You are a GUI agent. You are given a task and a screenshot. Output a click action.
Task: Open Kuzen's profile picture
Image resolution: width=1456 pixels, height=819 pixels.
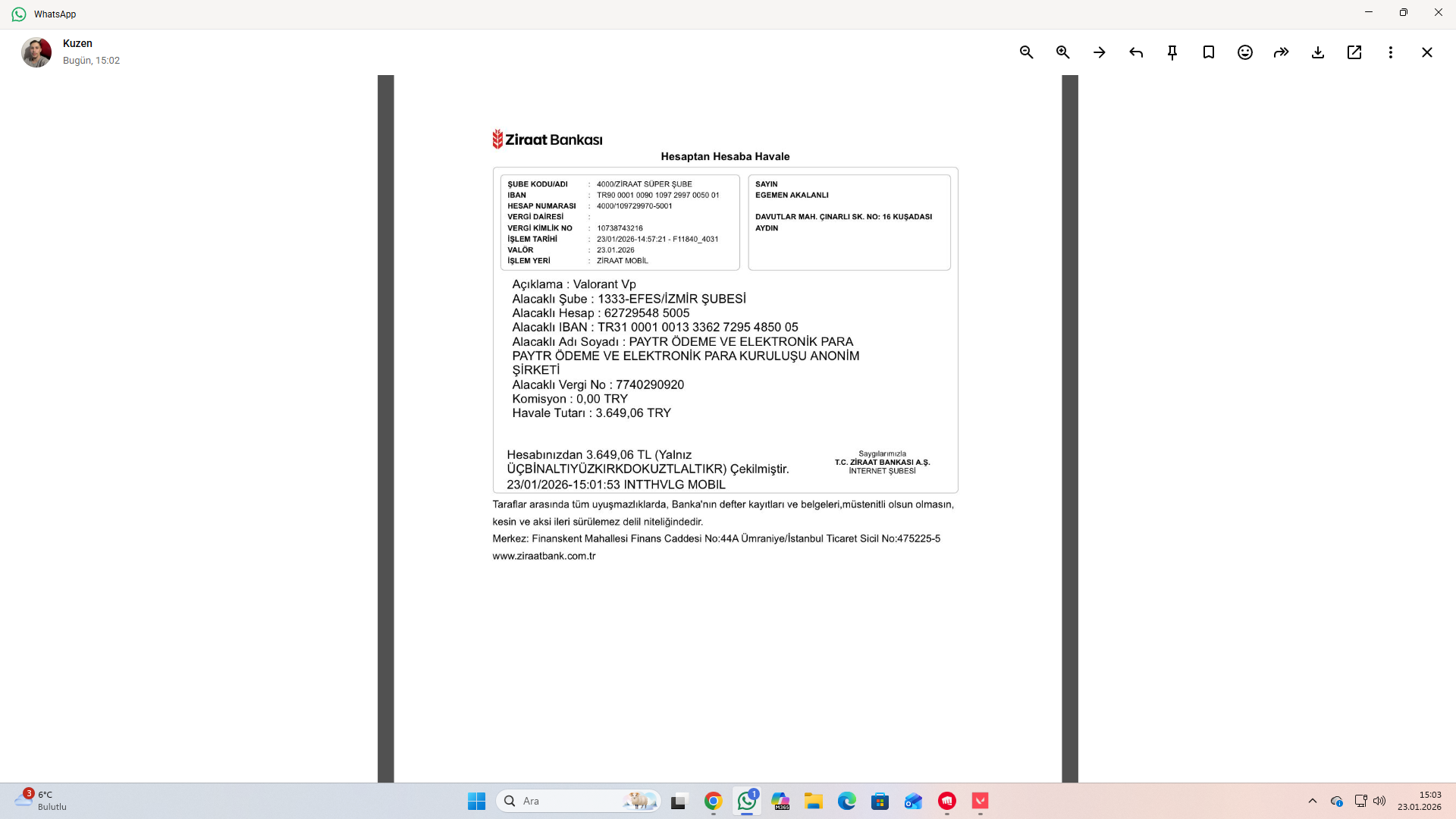click(x=36, y=52)
